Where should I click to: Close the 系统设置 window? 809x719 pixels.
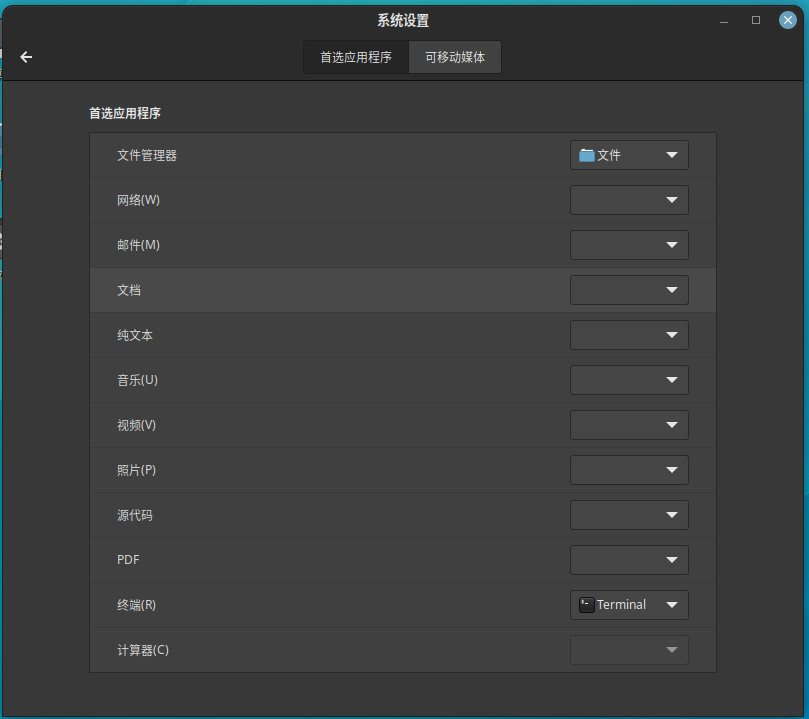coord(788,20)
